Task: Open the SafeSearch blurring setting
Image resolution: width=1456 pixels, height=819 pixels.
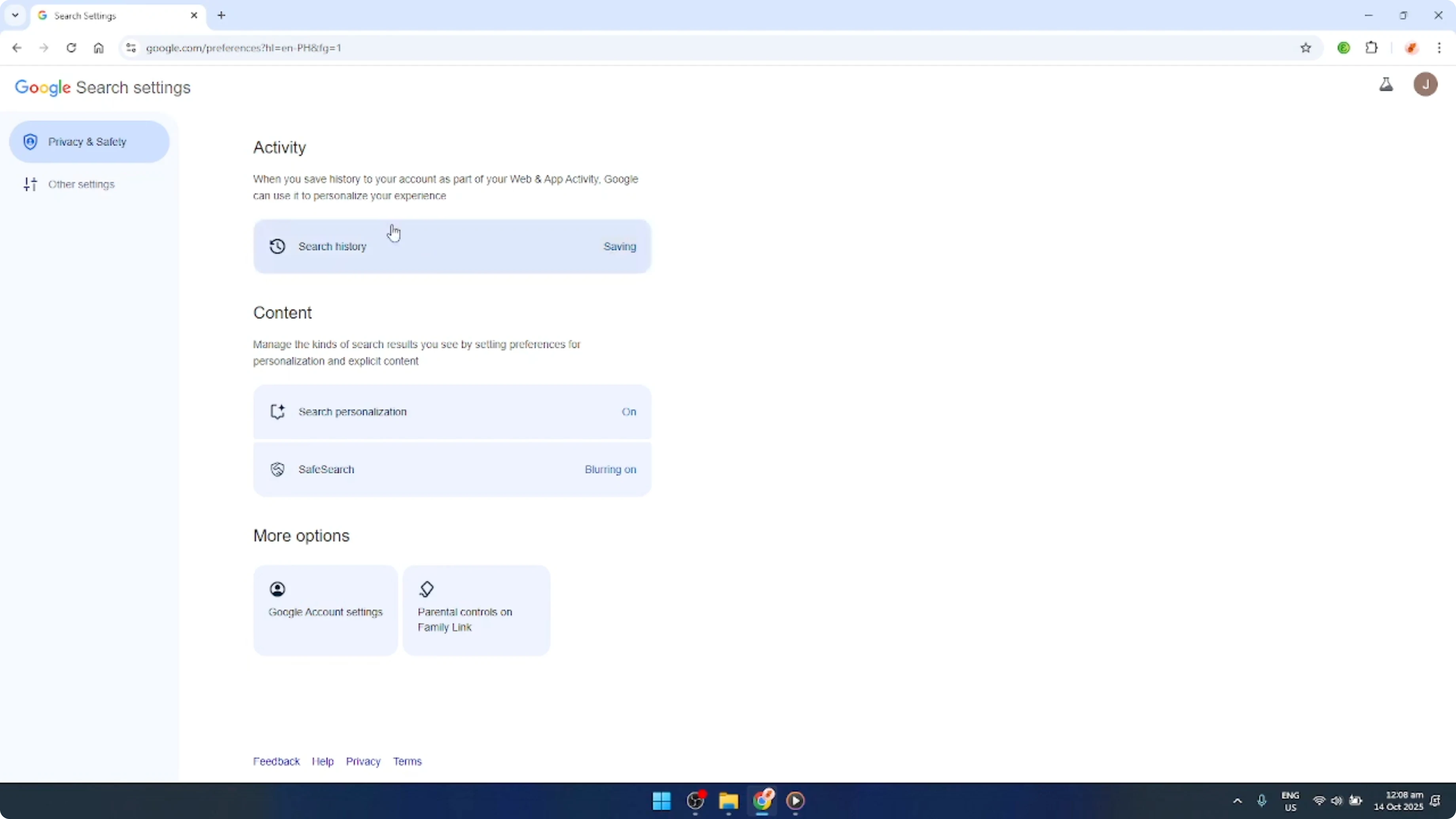Action: (x=451, y=469)
